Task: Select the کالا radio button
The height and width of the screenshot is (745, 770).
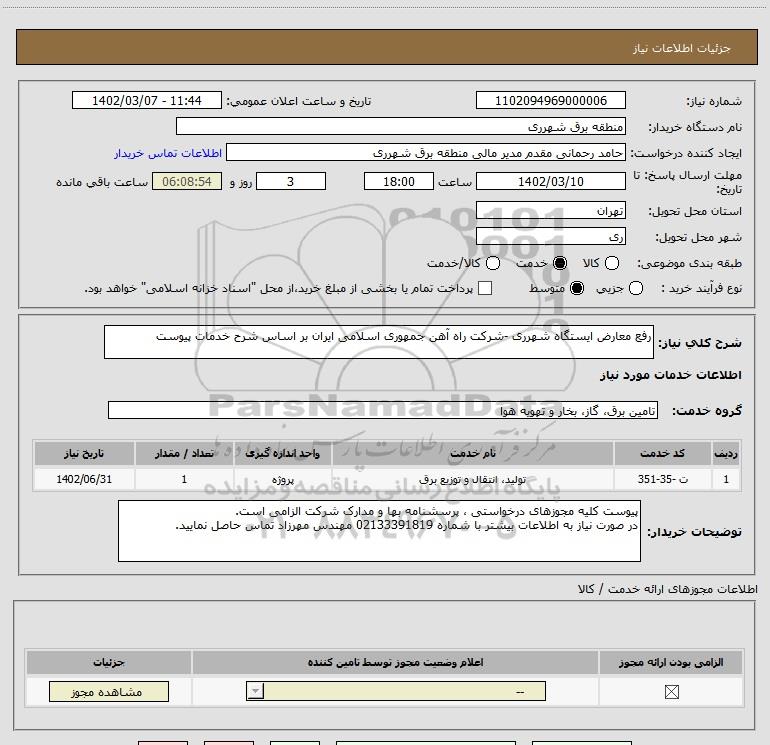Action: [611, 263]
